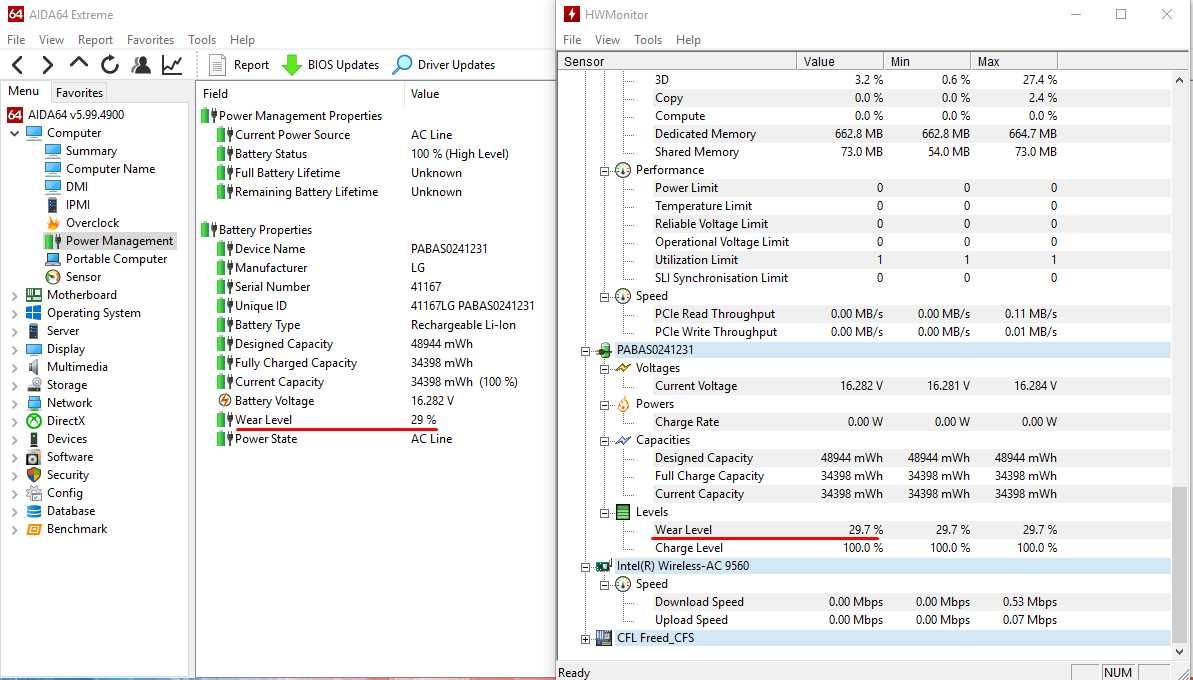The height and width of the screenshot is (680, 1193).
Task: Click the Max column header in HWMonitor
Action: pyautogui.click(x=1014, y=62)
